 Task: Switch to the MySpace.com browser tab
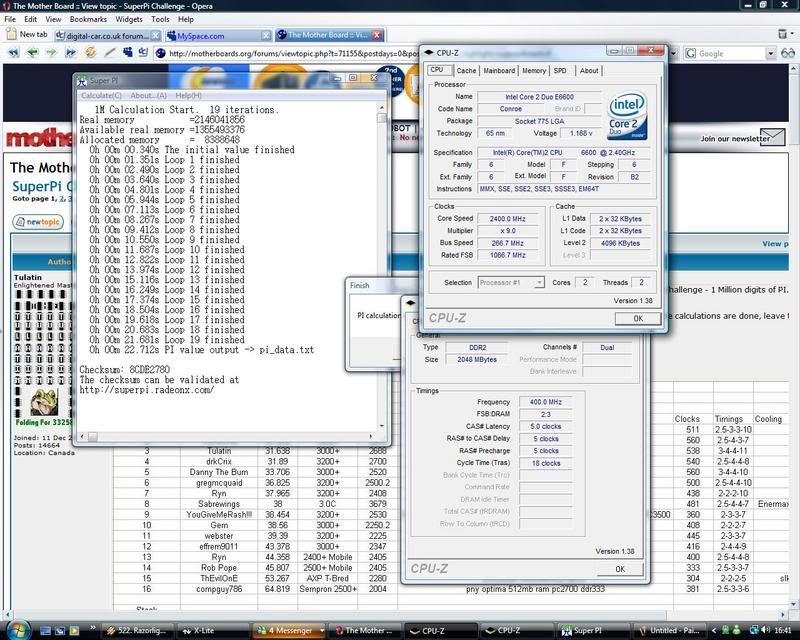(x=218, y=35)
